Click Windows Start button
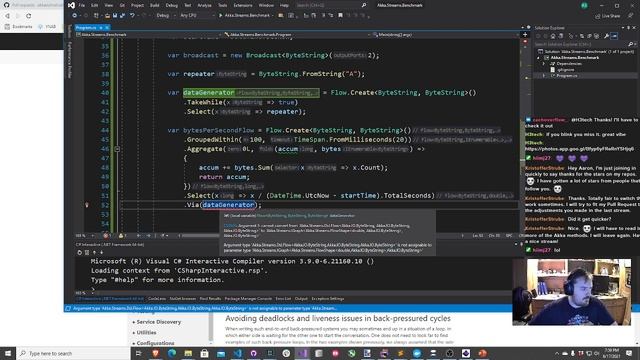 [x=8, y=353]
